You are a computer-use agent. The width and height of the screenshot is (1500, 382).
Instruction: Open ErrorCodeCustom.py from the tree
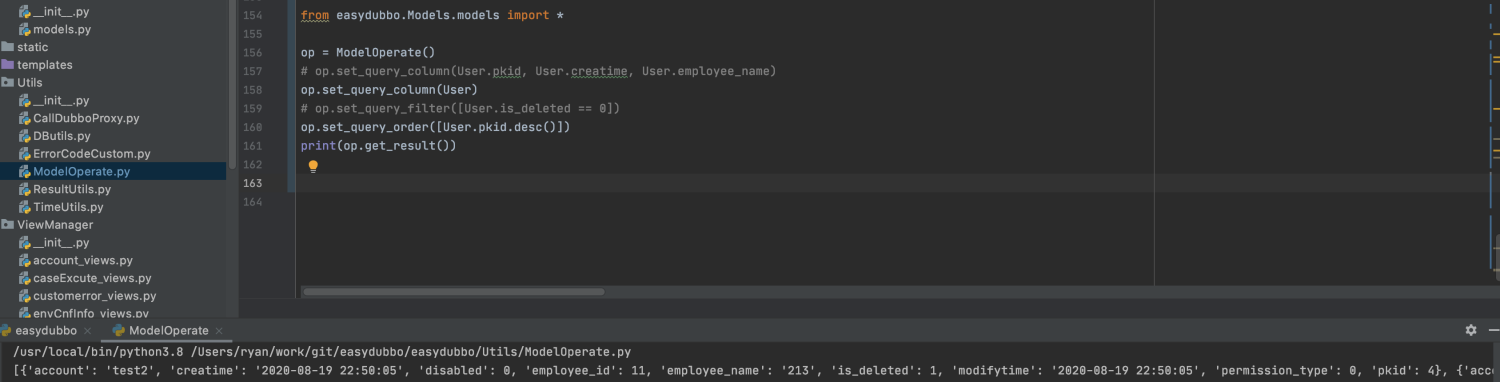[x=91, y=154]
